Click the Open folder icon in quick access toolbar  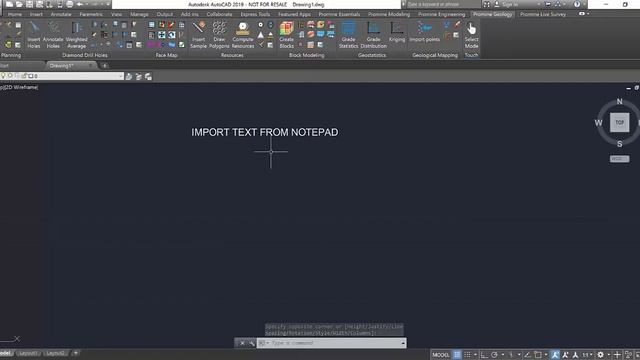click(x=19, y=4)
